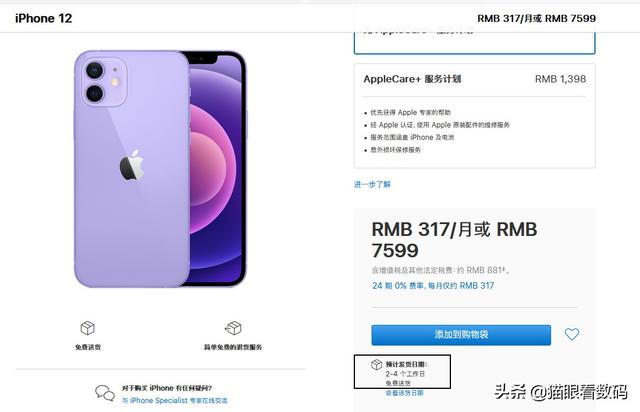640x412 pixels.
Task: Click the '简单免费的退货服务' returns label
Action: coord(233,347)
